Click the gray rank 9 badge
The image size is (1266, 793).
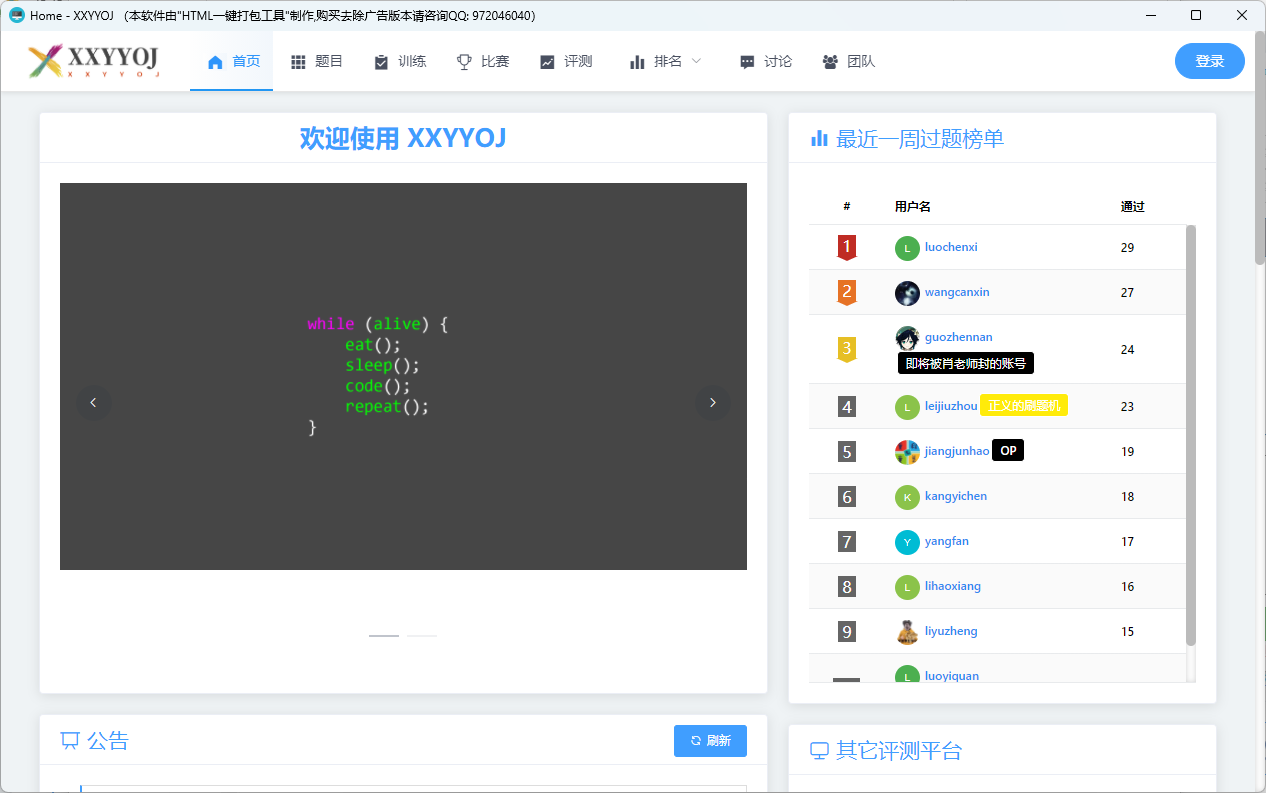[847, 632]
